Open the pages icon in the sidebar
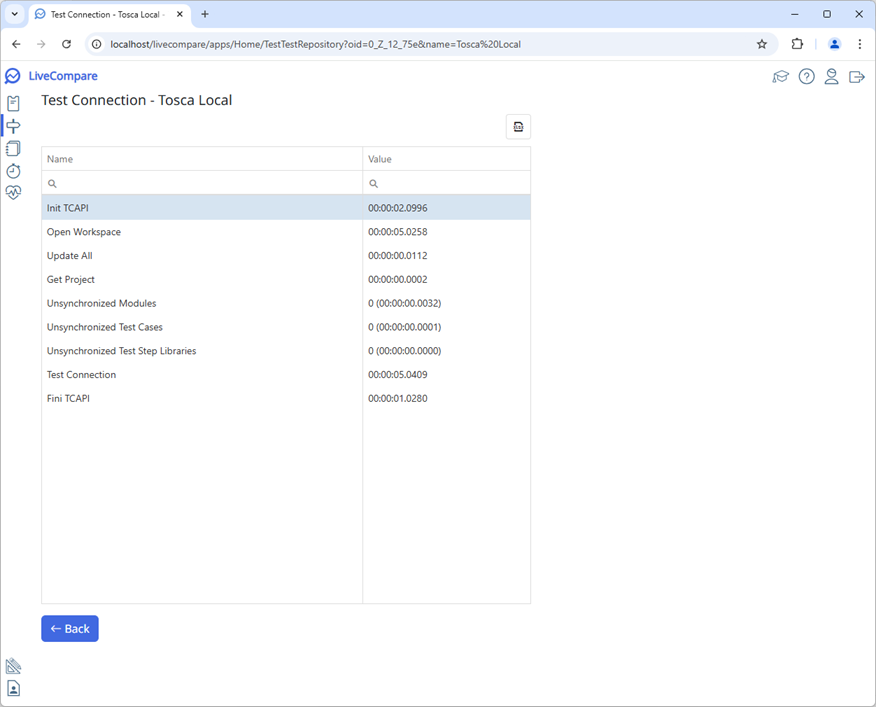This screenshot has width=876, height=707. (x=13, y=148)
